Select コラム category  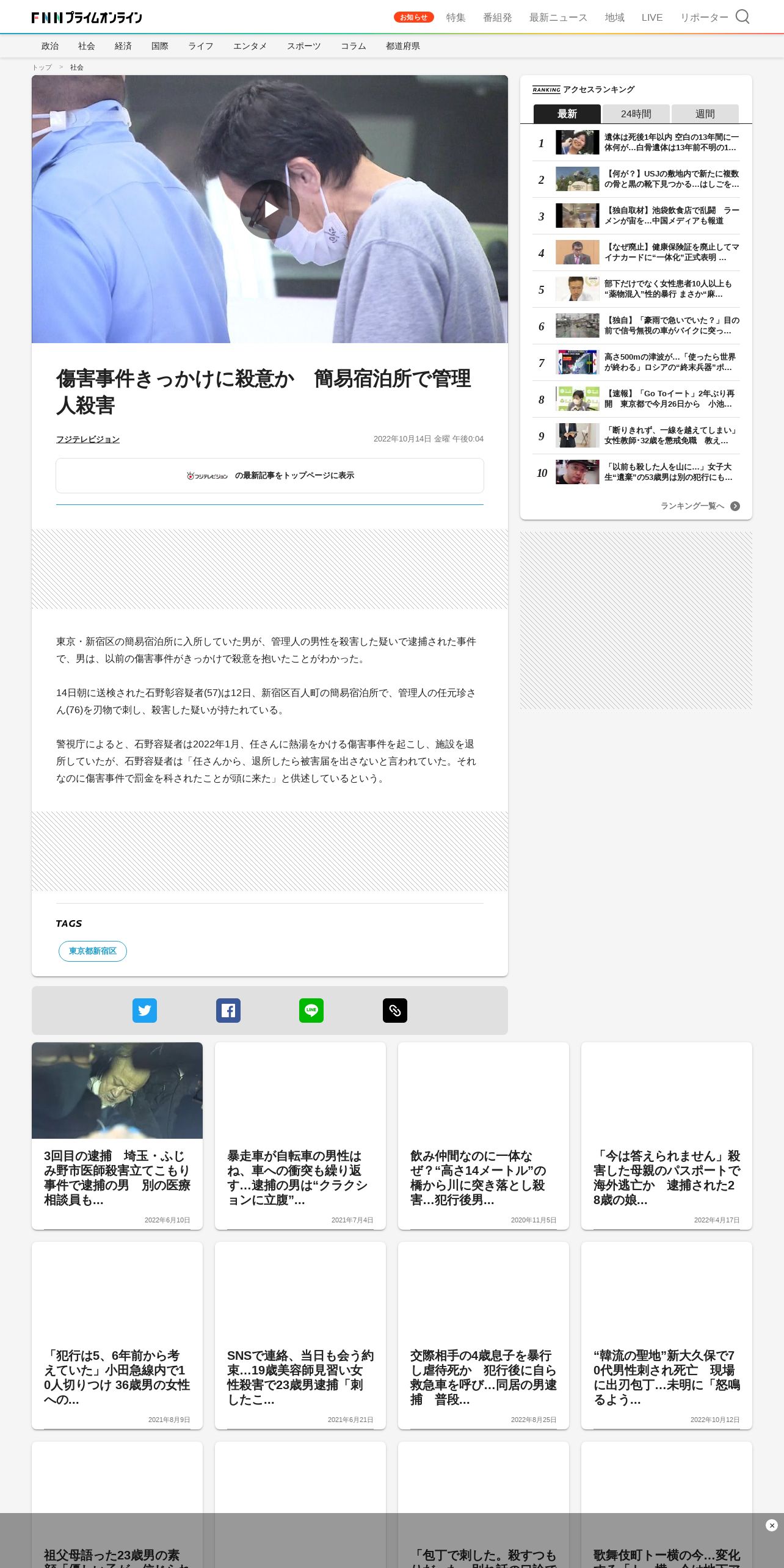354,46
